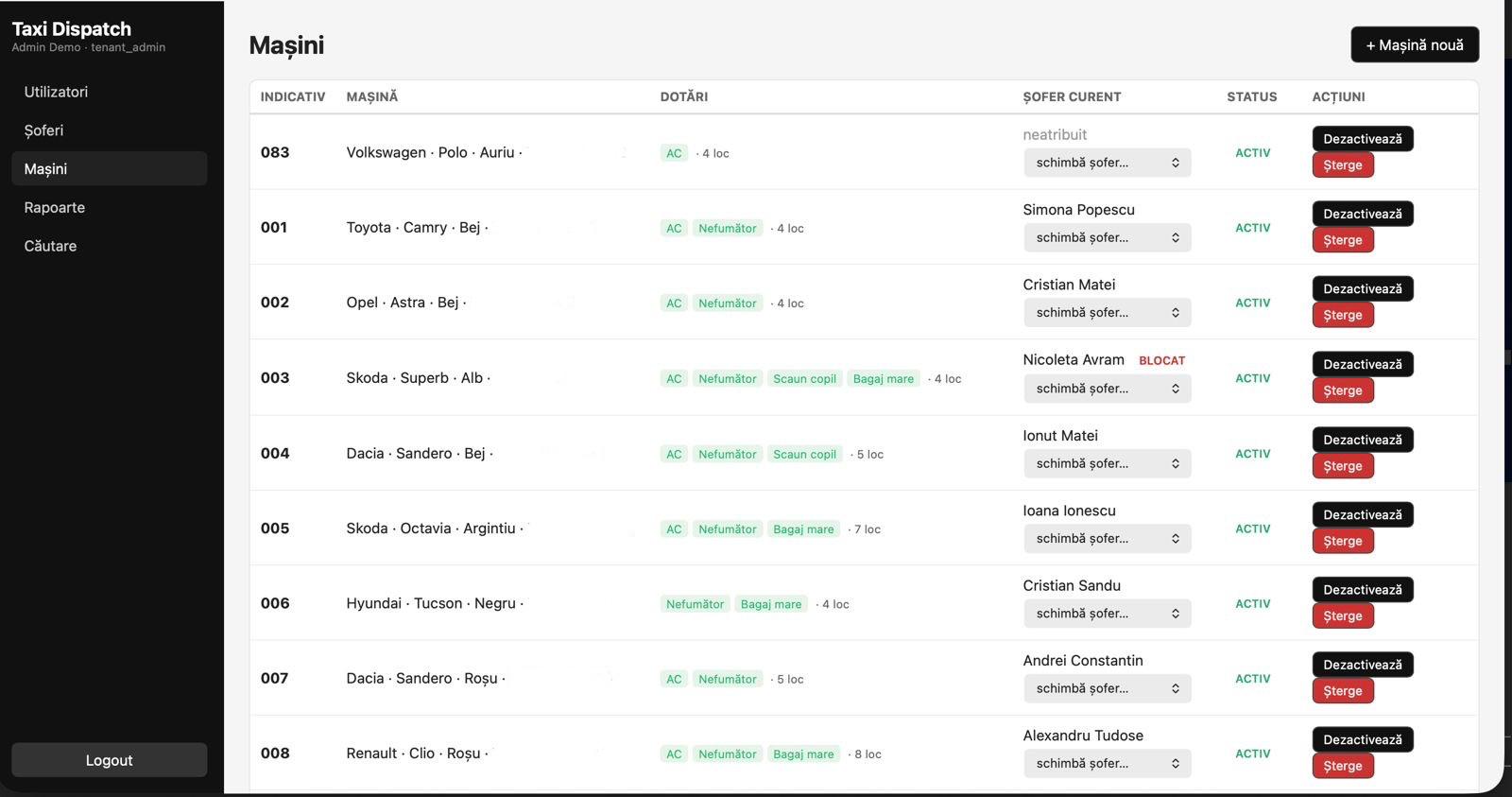Deactivate Skoda Octavia car 005

[x=1362, y=515]
